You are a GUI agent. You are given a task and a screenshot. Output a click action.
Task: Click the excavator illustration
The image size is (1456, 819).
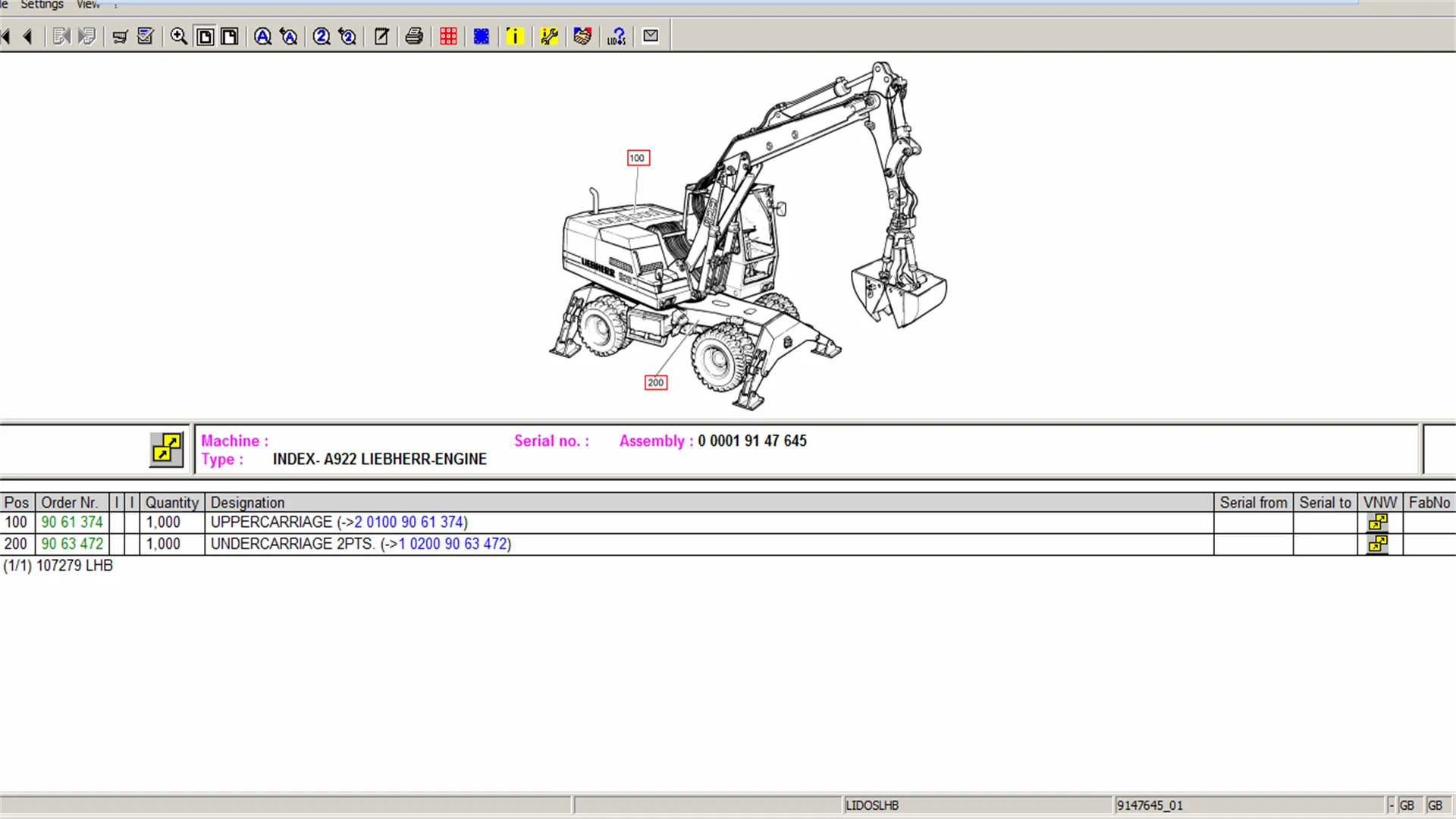coord(748,236)
